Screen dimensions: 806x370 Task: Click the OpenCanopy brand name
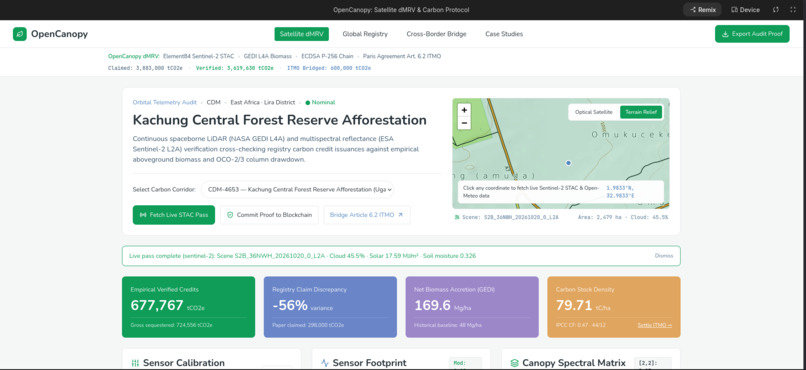click(59, 34)
